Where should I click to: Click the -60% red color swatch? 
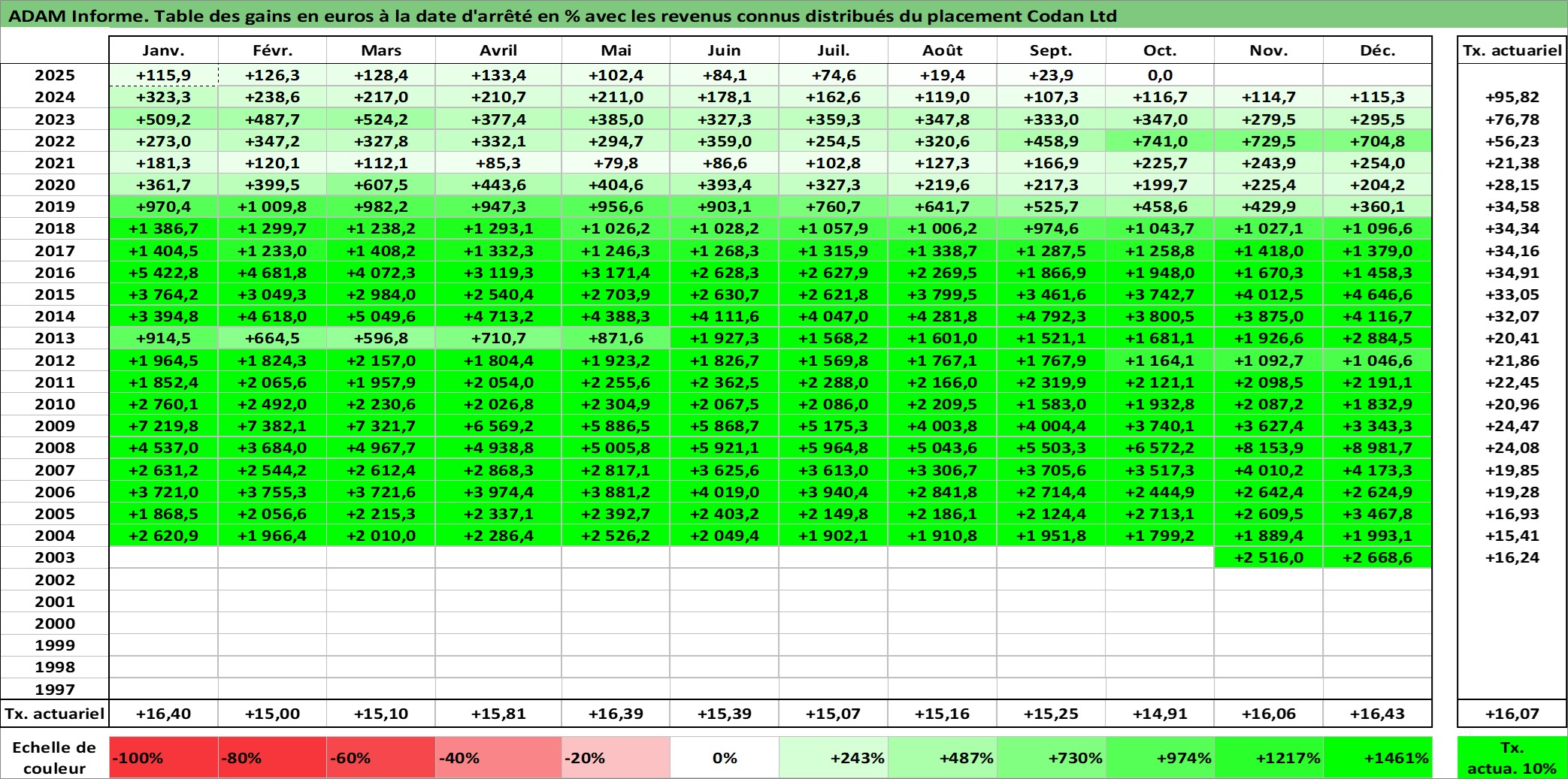tap(381, 757)
